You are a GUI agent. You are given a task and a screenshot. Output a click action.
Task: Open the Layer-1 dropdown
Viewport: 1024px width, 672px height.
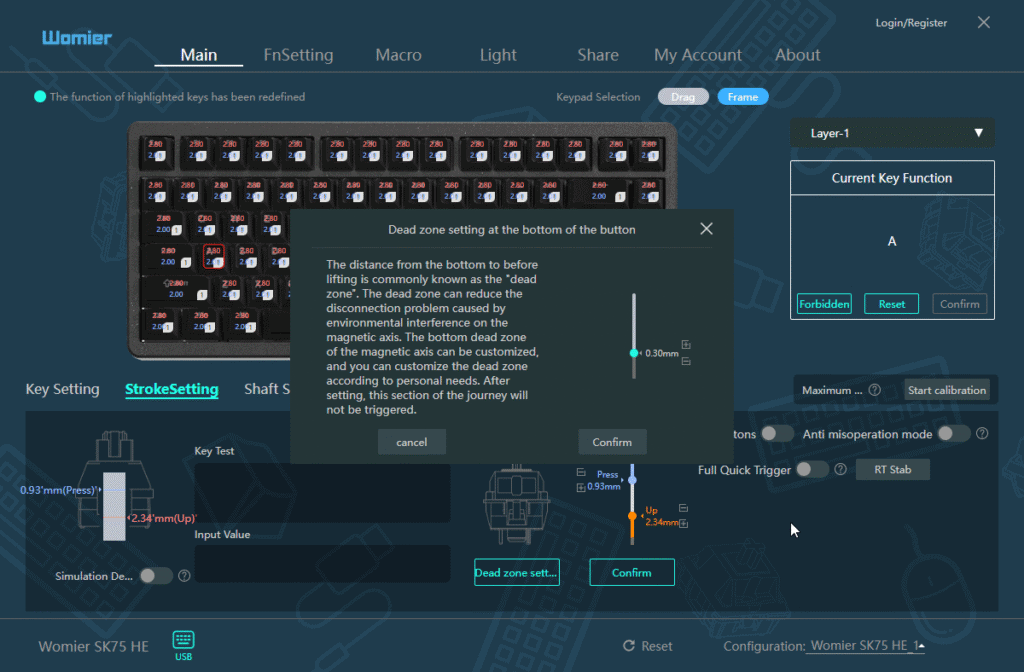click(892, 133)
